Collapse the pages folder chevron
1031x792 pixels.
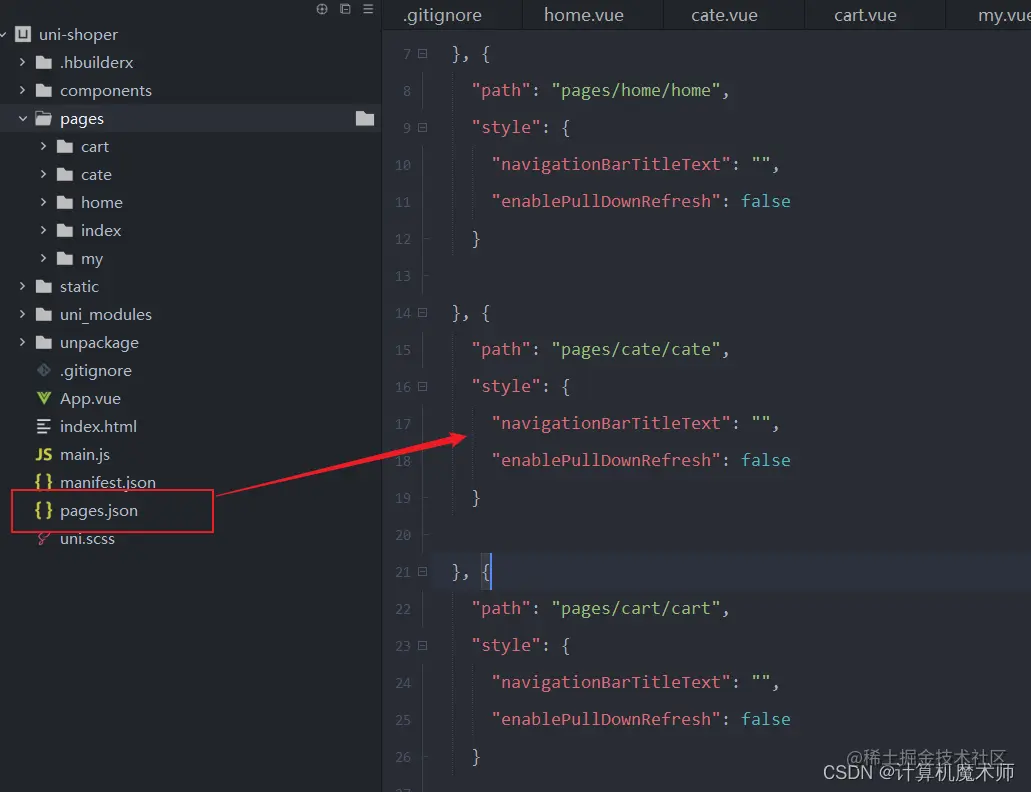(x=22, y=118)
